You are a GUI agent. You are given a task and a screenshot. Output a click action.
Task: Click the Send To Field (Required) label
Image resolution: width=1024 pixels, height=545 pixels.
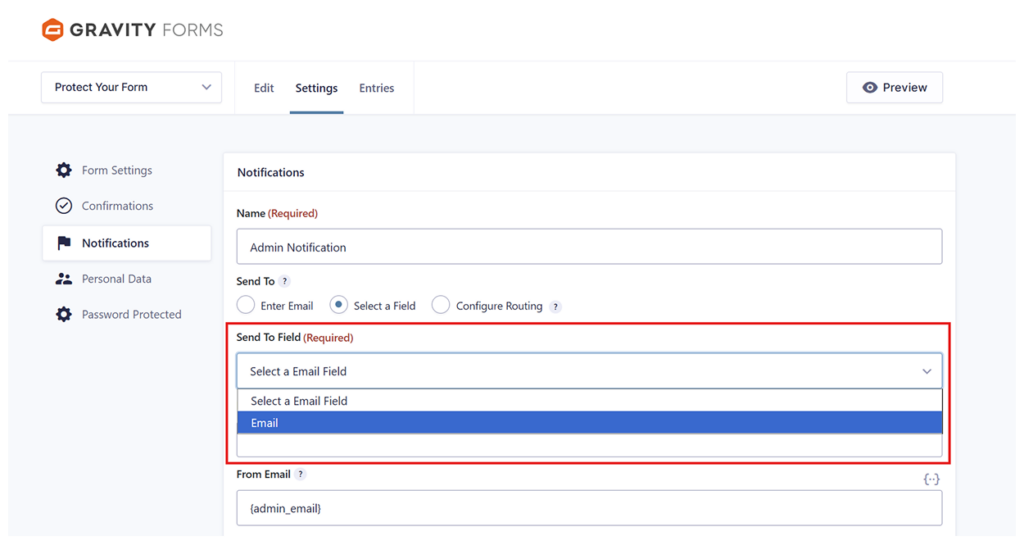295,337
